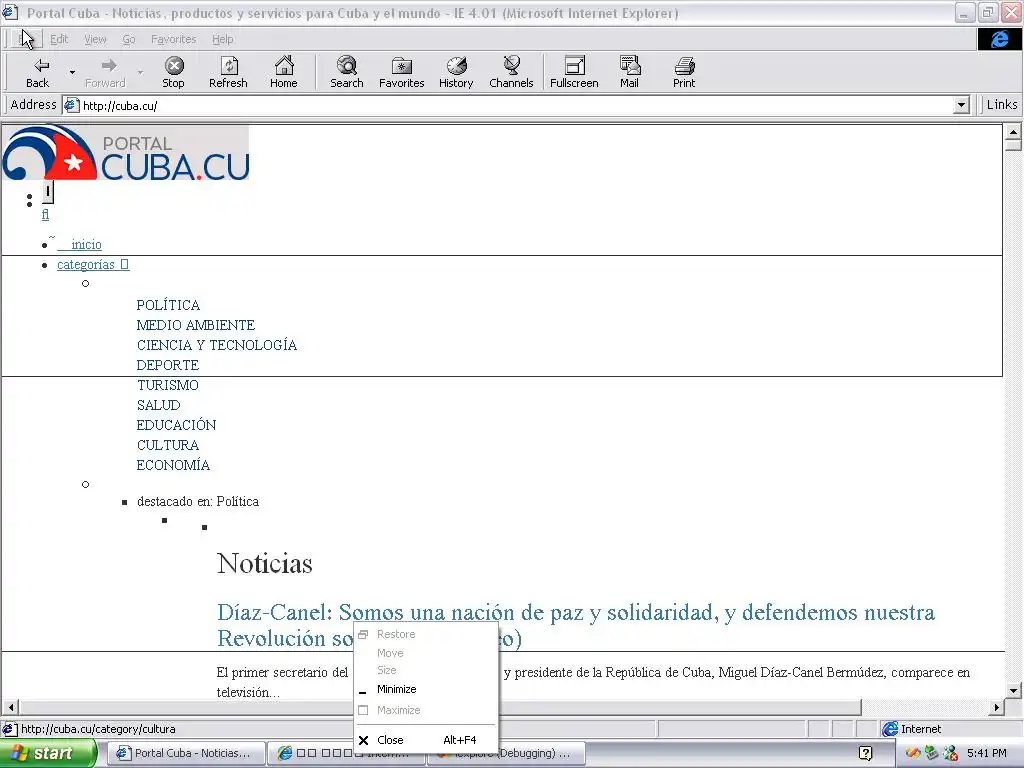Select the EDUCACIÓN category
This screenshot has width=1024, height=768.
click(176, 425)
